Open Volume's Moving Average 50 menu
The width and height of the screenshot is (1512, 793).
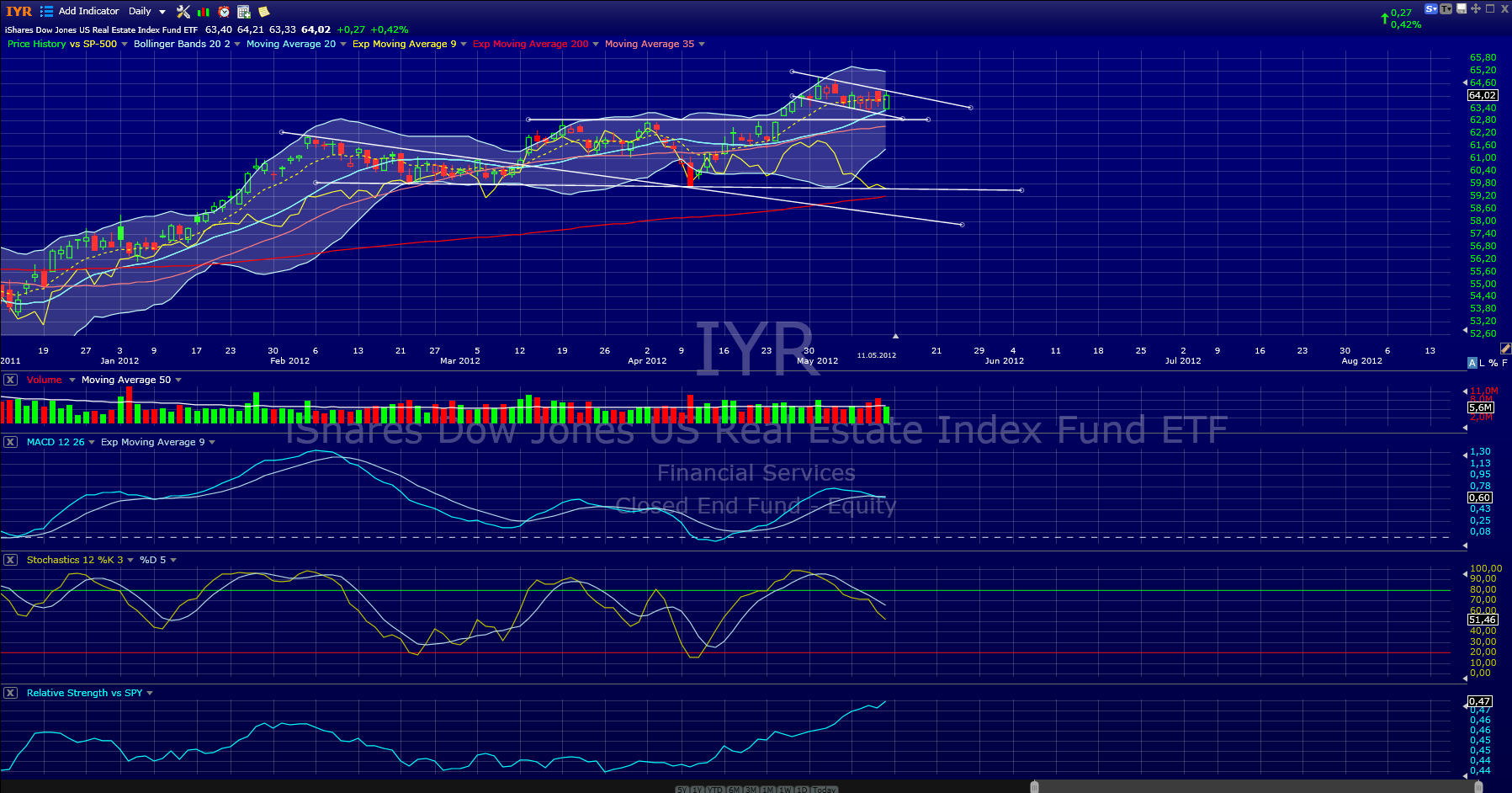point(178,380)
